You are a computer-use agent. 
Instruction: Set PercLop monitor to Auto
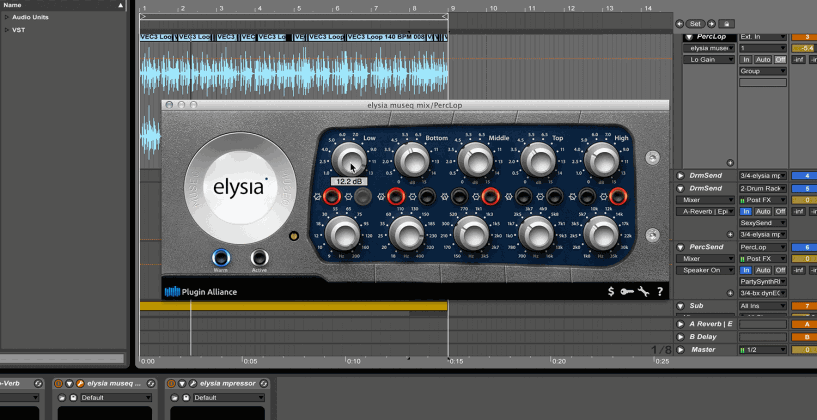(x=763, y=59)
